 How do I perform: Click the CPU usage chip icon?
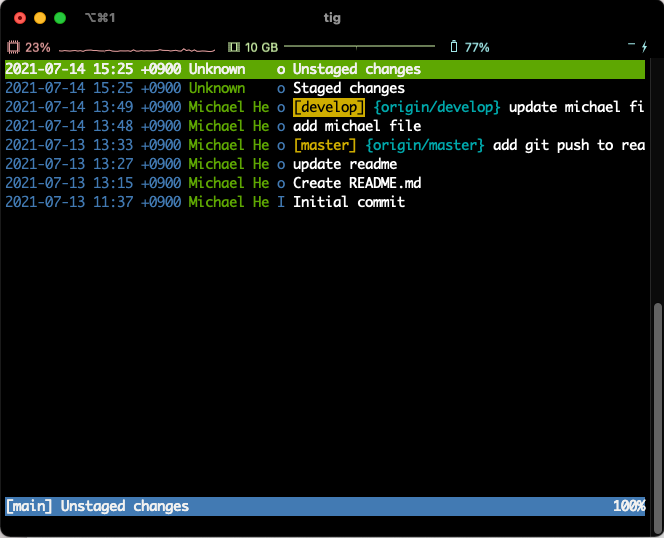point(14,47)
